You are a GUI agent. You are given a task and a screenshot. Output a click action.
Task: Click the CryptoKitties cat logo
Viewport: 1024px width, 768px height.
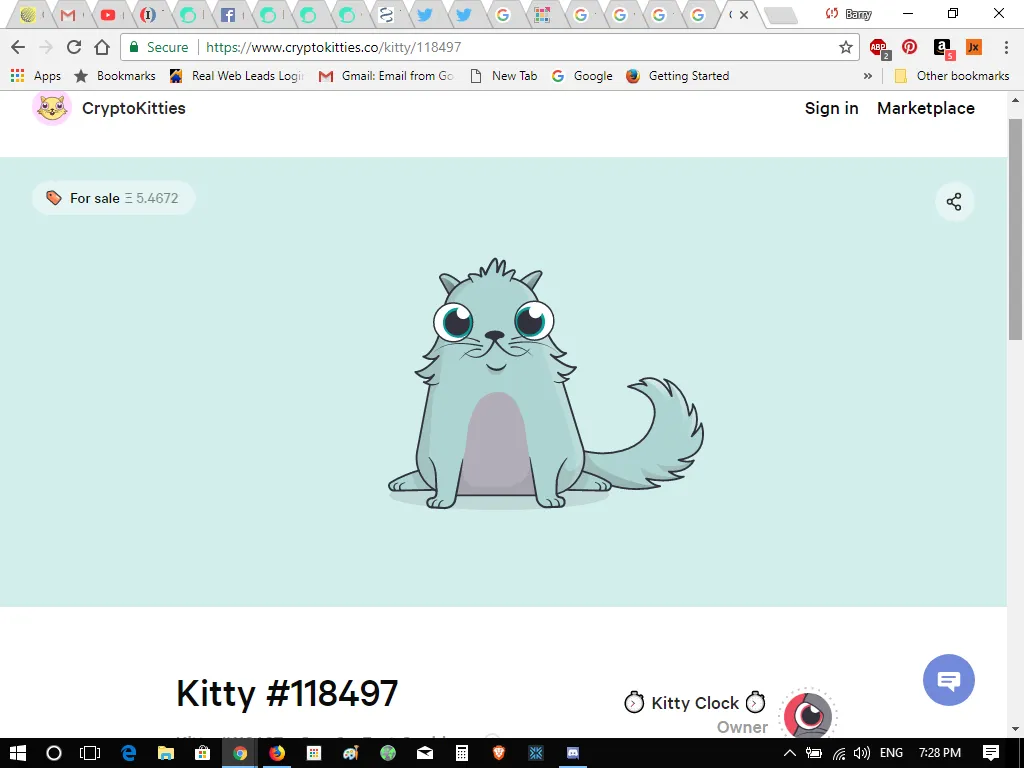[x=52, y=108]
